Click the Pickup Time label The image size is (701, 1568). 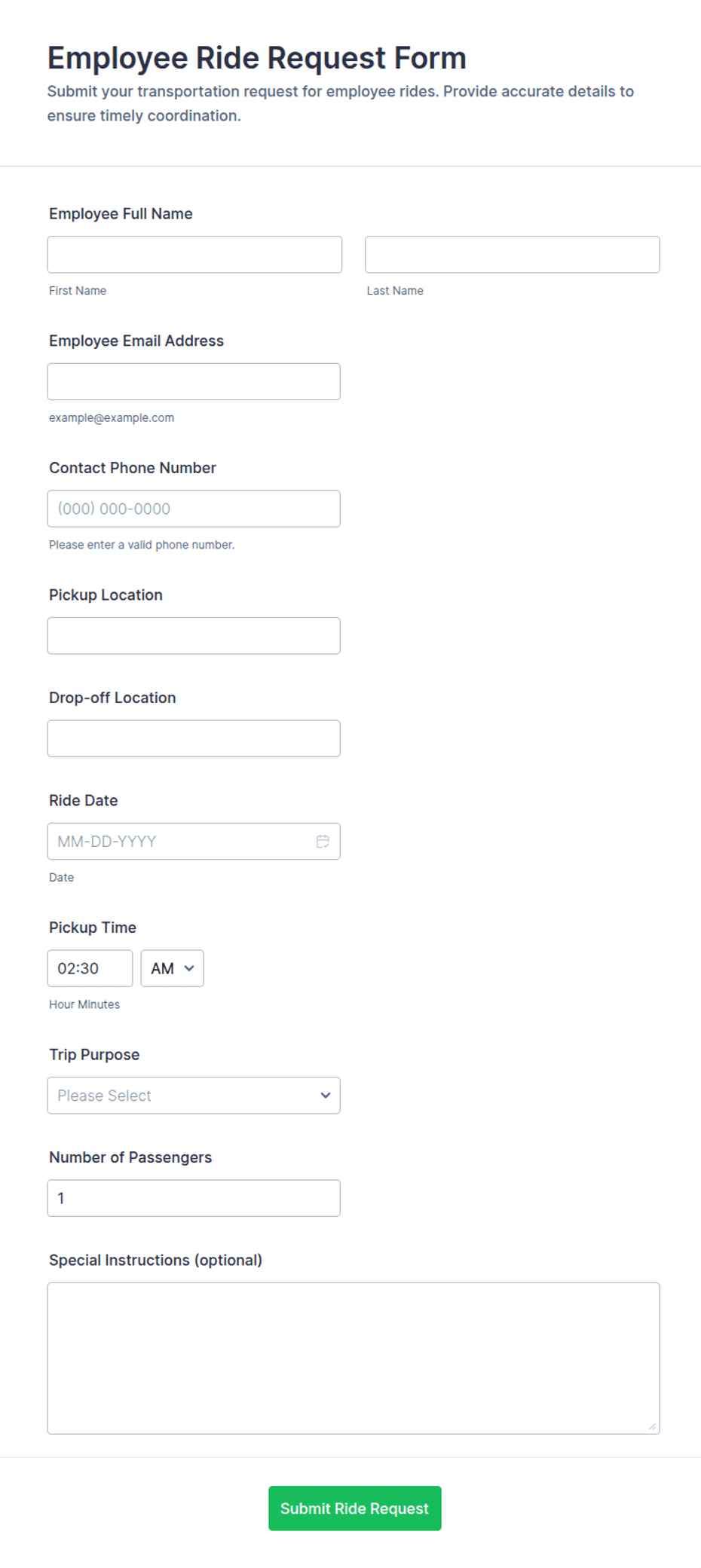(93, 928)
